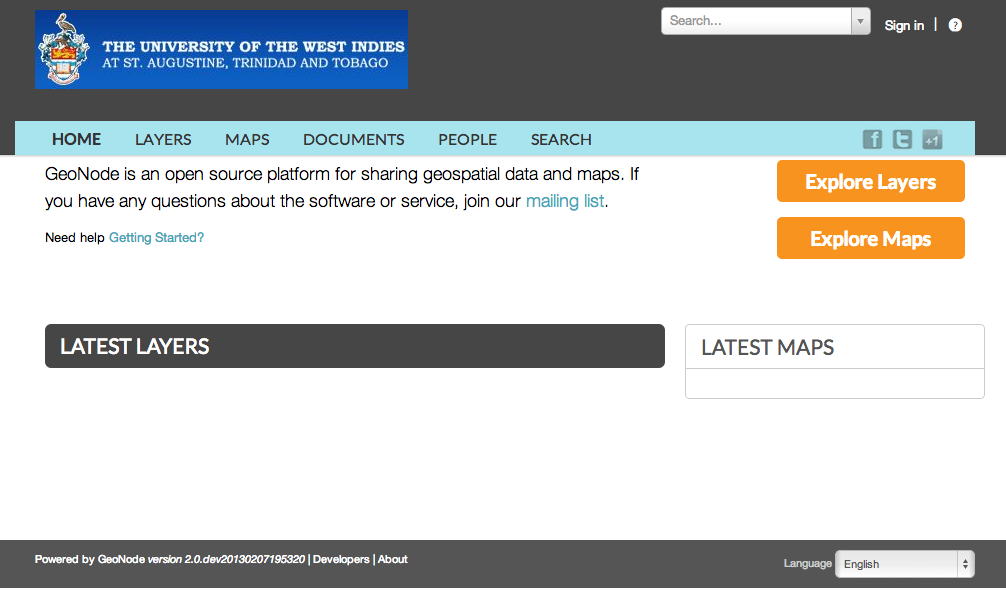The image size is (1006, 607).
Task: Focus the Search... input field
Action: coord(756,21)
